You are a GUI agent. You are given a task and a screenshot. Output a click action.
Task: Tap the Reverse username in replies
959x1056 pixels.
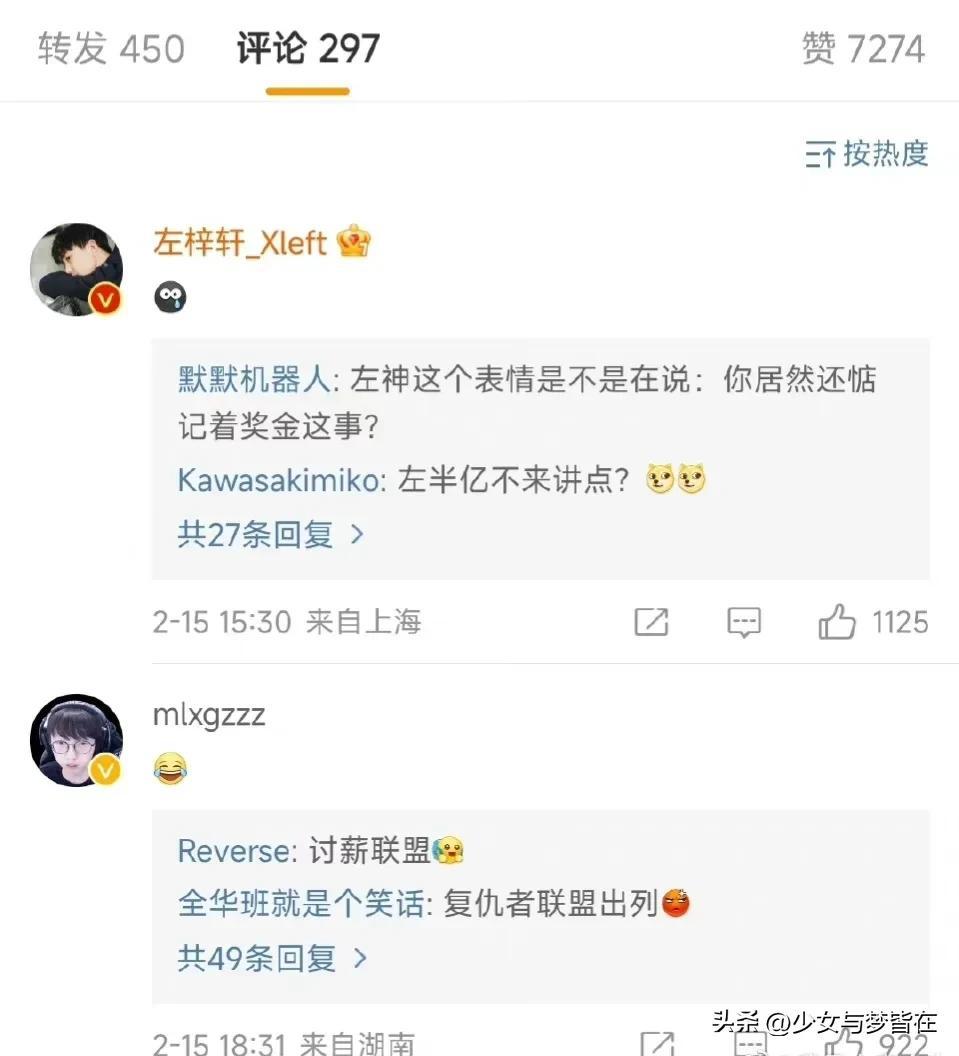coord(234,851)
